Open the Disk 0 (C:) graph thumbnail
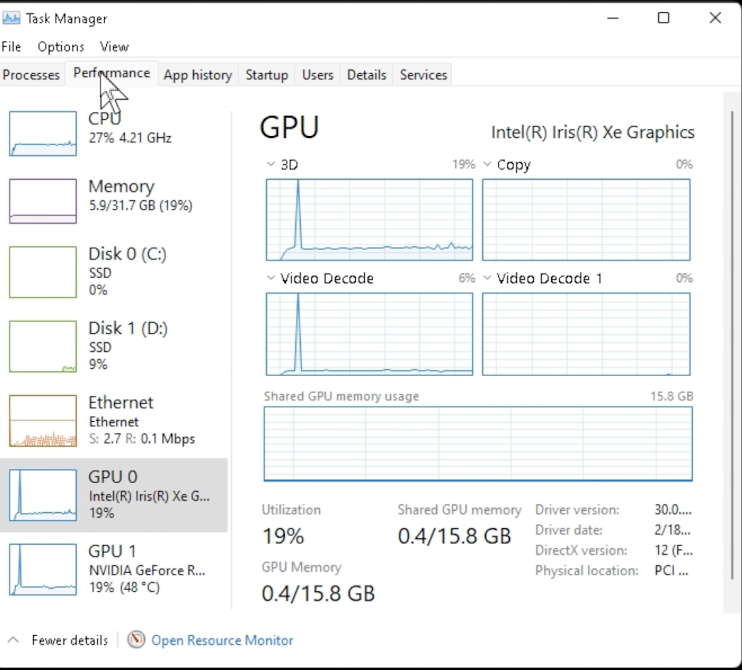The width and height of the screenshot is (742, 670). pos(42,271)
